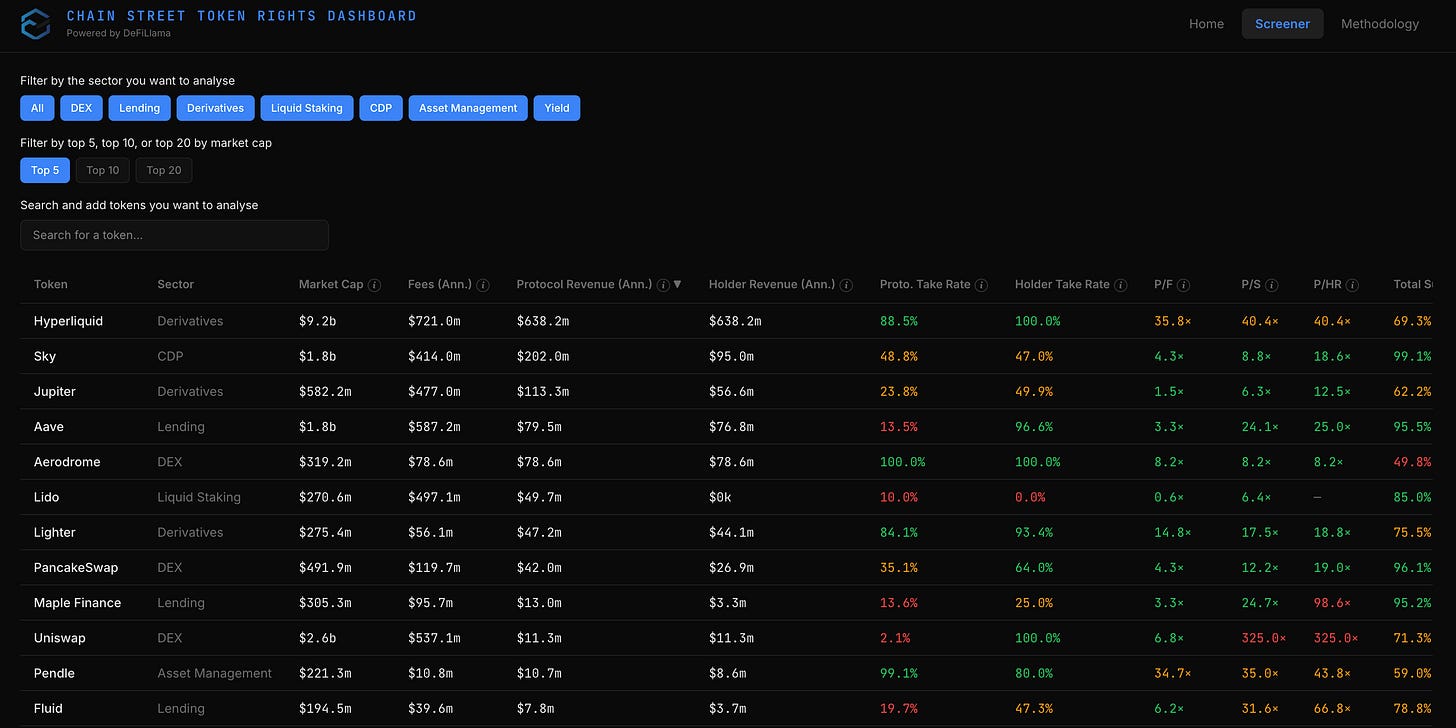Click the Protocol Revenue (Ann.) info icon
This screenshot has width=1456, height=728.
pyautogui.click(x=663, y=285)
